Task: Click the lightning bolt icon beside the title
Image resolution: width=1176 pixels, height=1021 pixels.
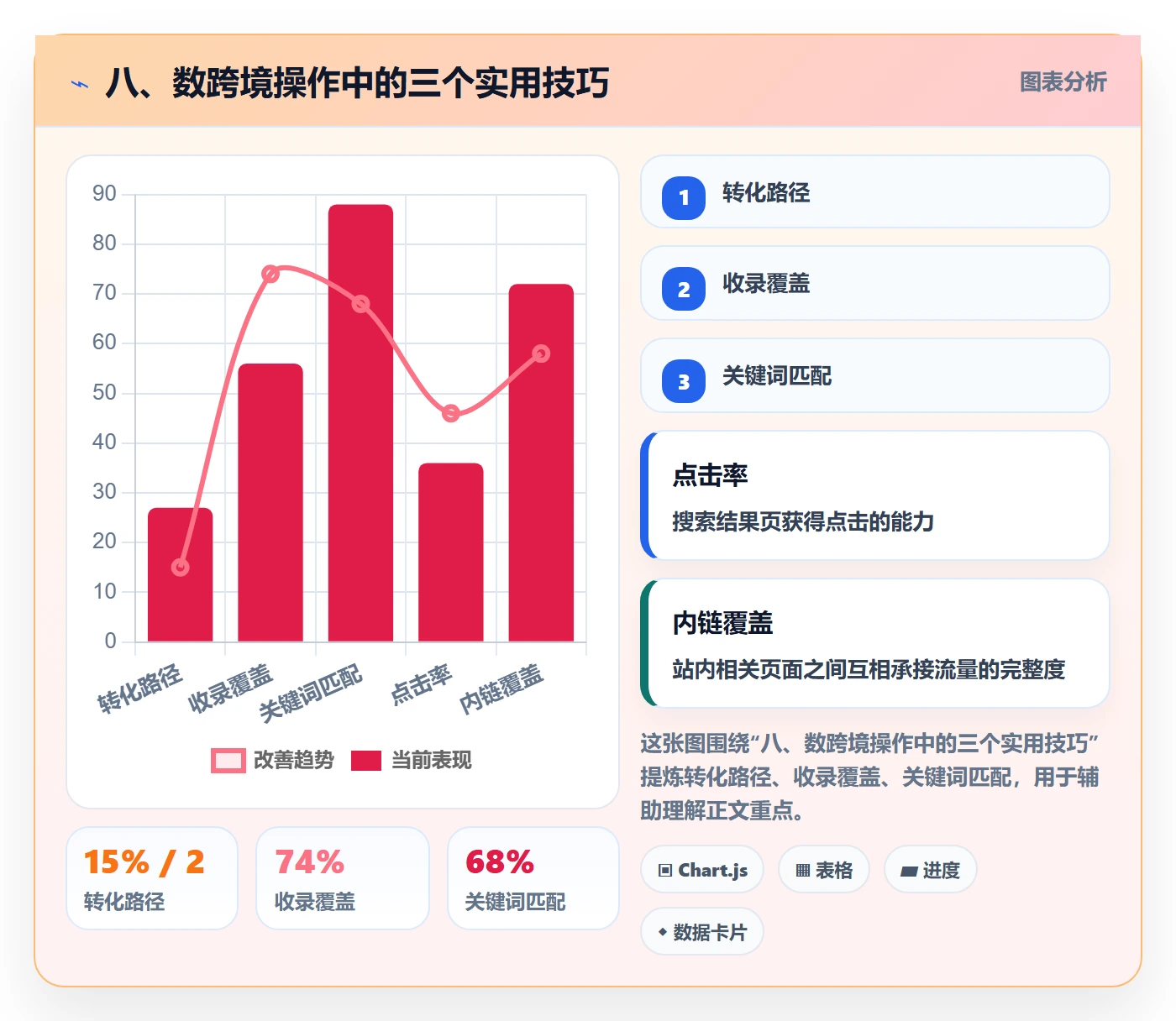Action: pyautogui.click(x=80, y=84)
